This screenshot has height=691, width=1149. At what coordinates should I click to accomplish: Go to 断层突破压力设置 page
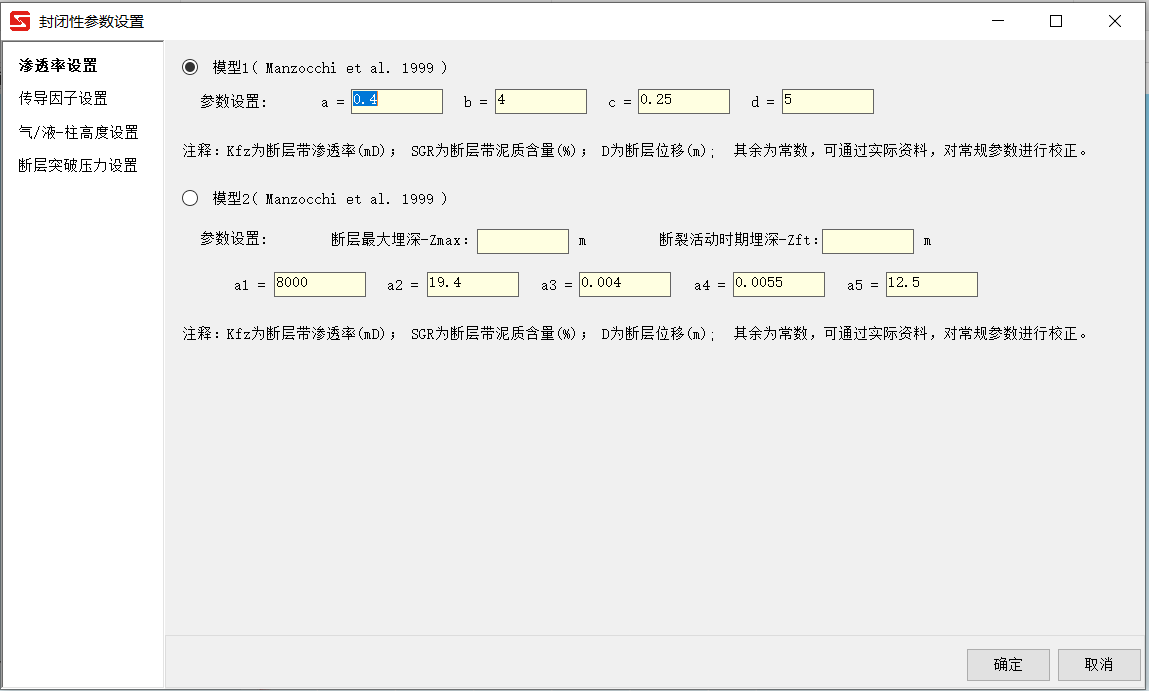pyautogui.click(x=78, y=165)
